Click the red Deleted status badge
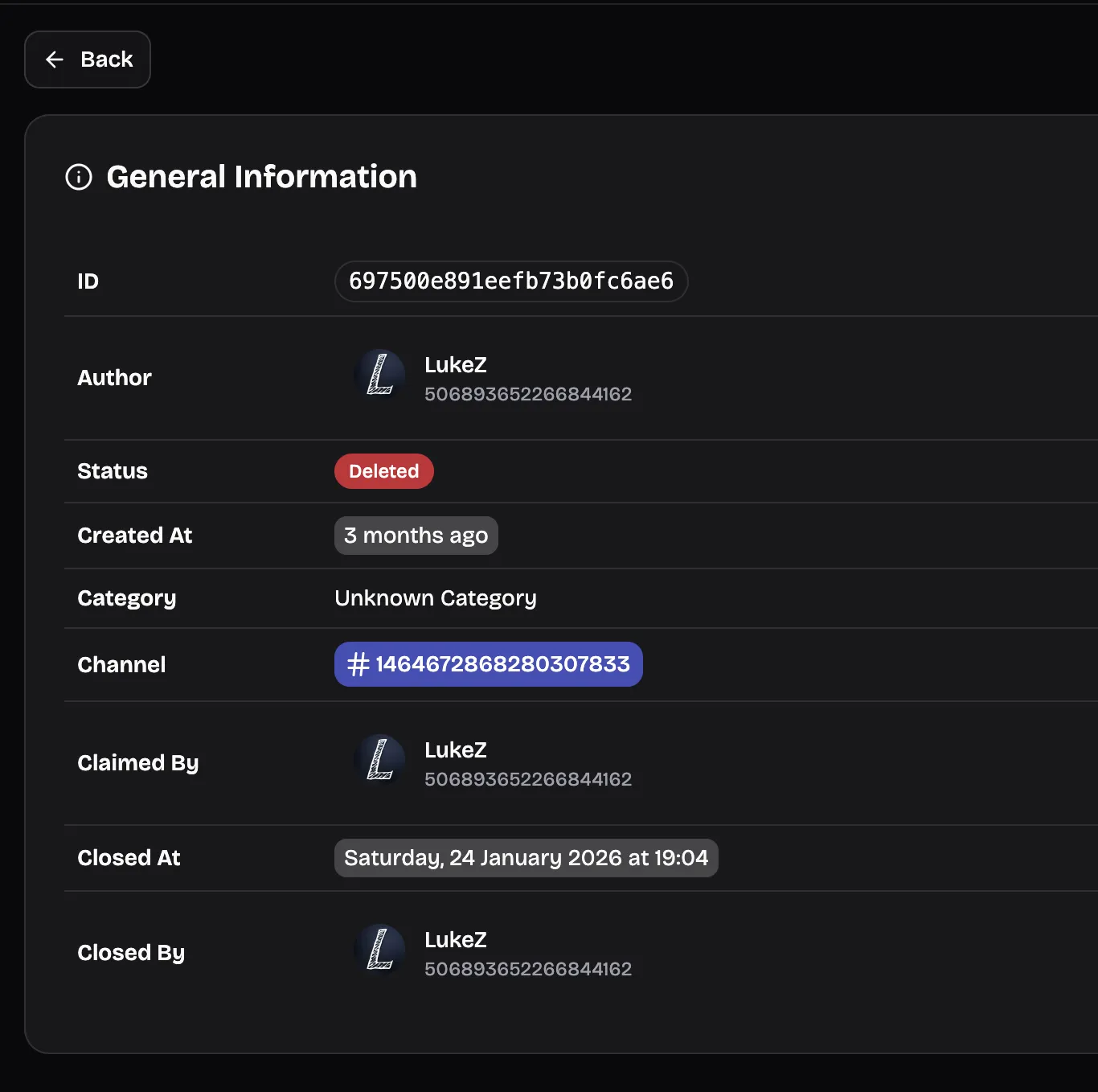This screenshot has width=1098, height=1092. [x=384, y=471]
